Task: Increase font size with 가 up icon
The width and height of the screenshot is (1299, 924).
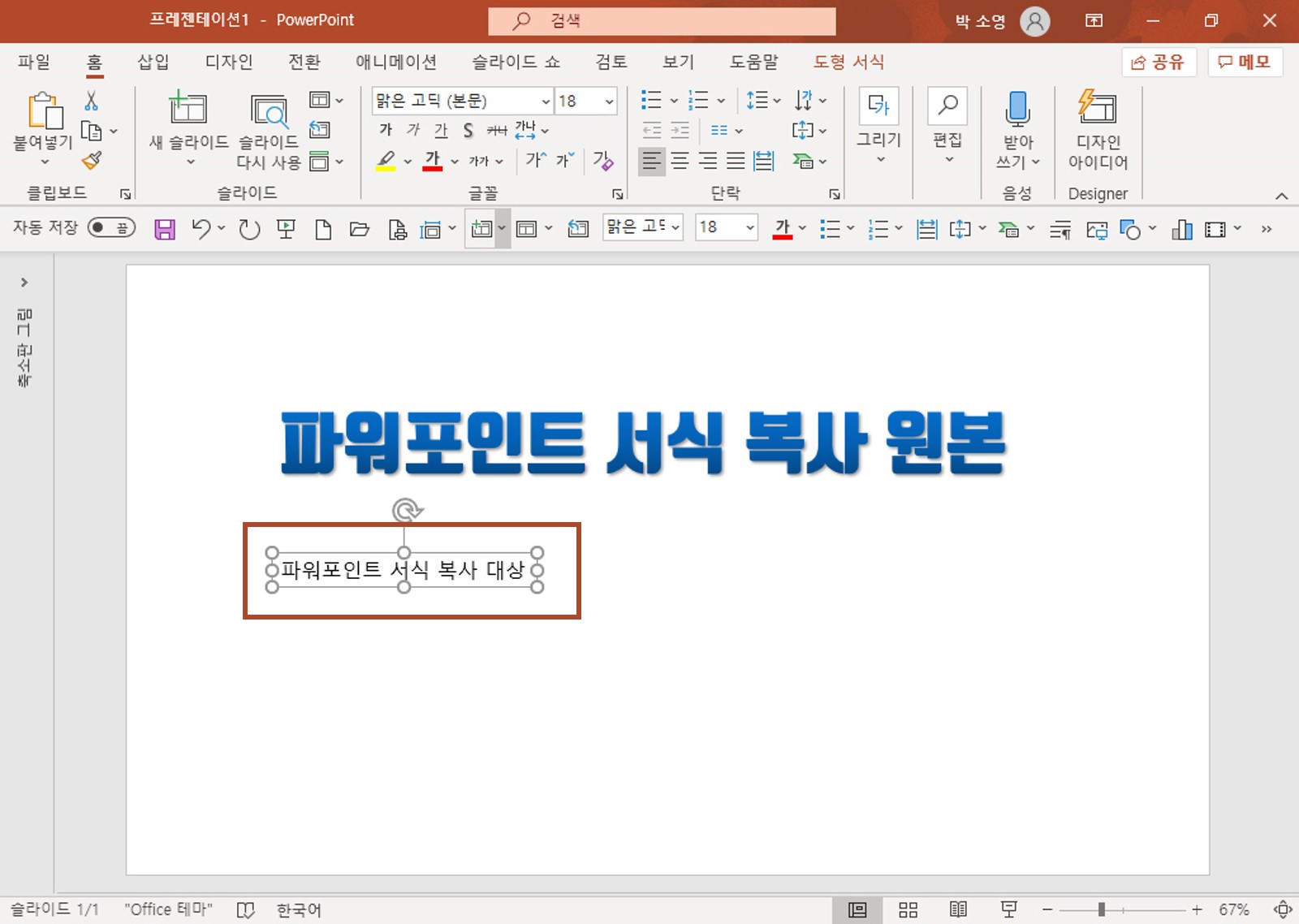Action: 536,160
